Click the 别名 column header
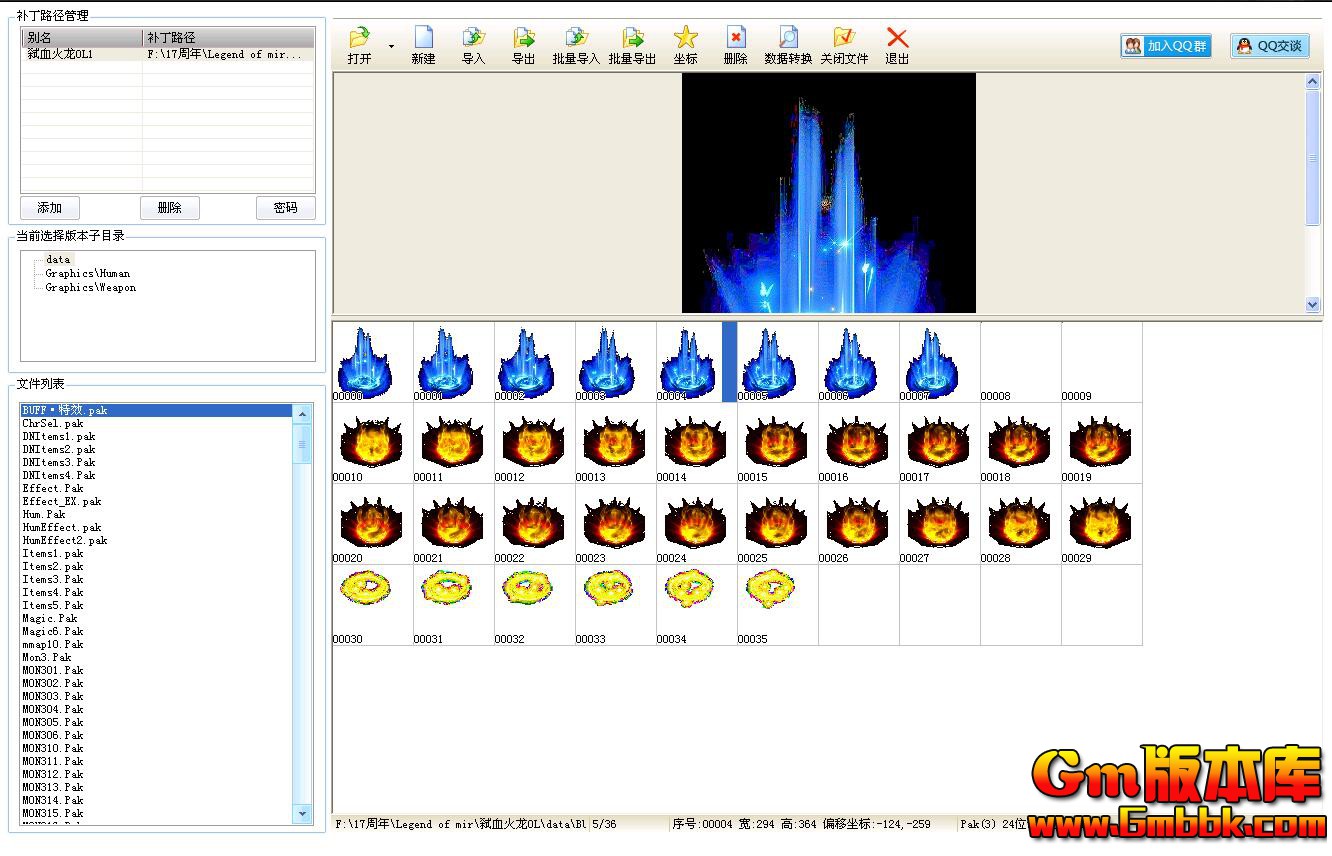 82,38
